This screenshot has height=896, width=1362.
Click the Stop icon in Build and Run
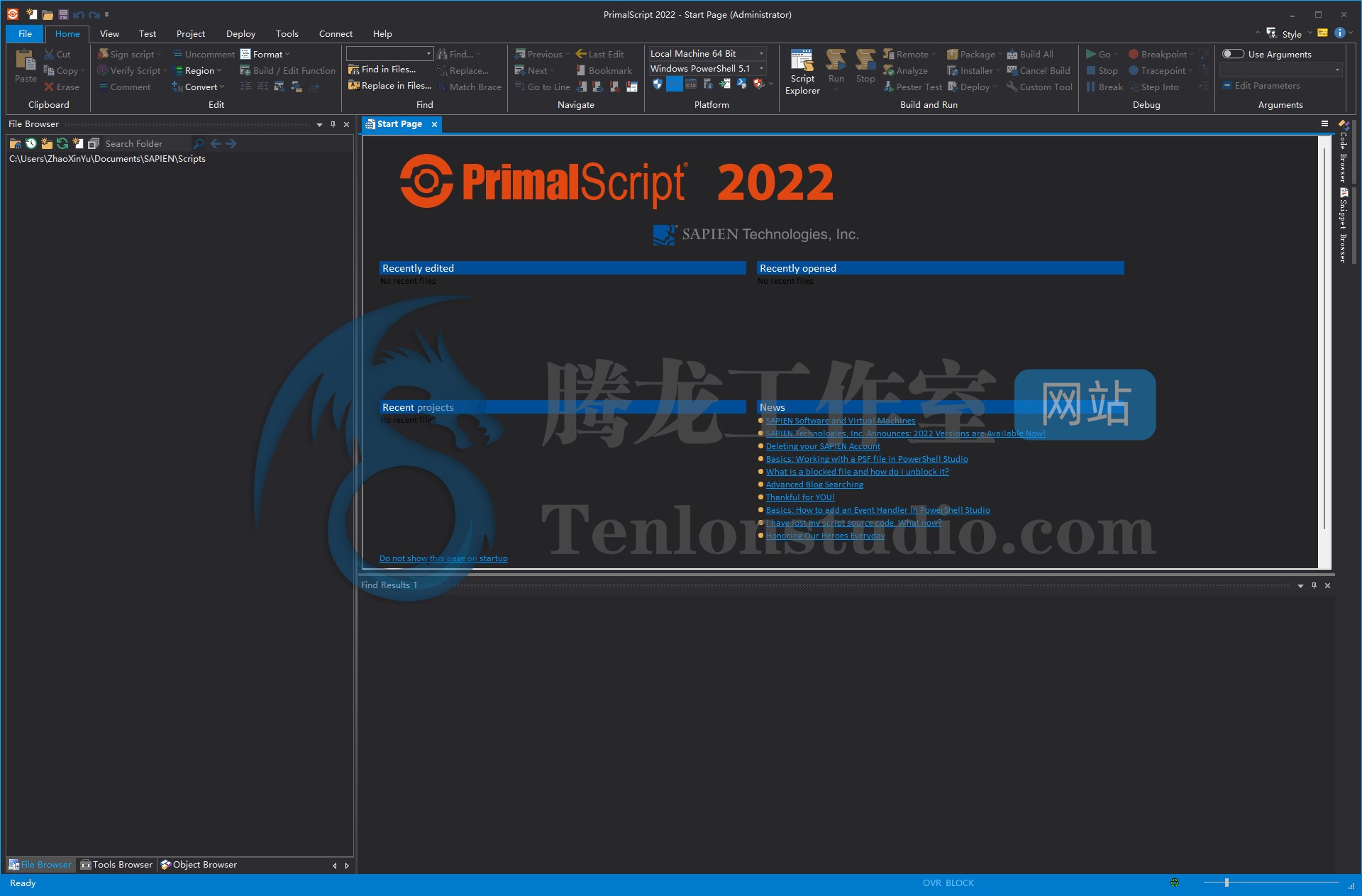tap(865, 60)
